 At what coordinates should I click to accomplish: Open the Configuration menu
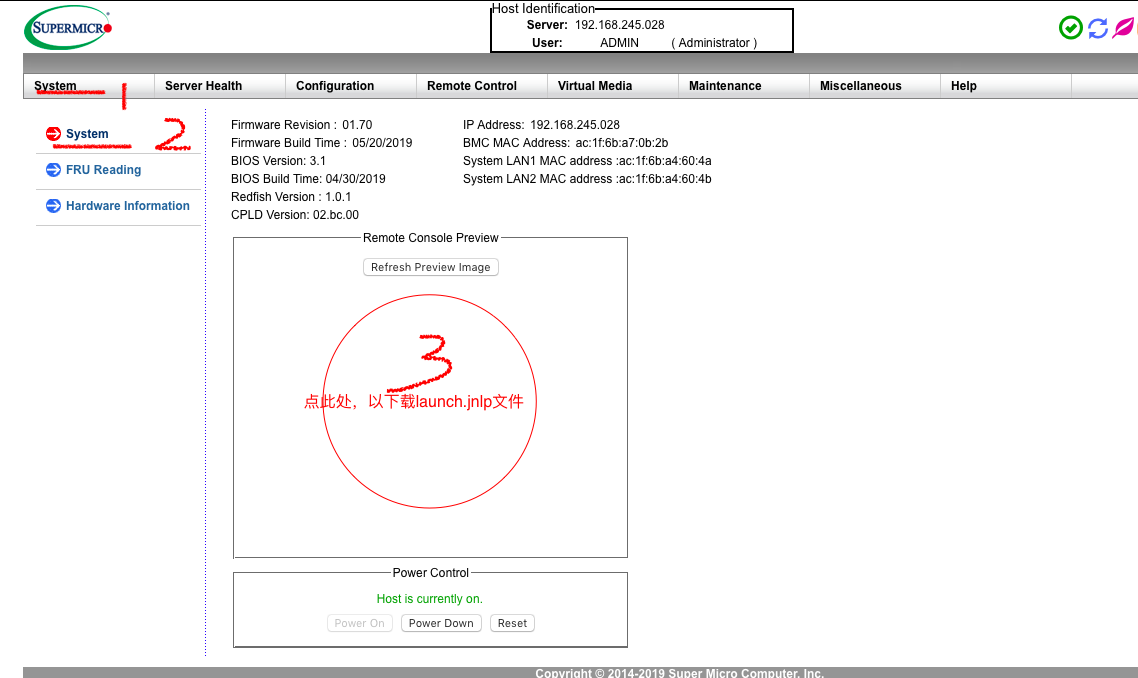(334, 86)
